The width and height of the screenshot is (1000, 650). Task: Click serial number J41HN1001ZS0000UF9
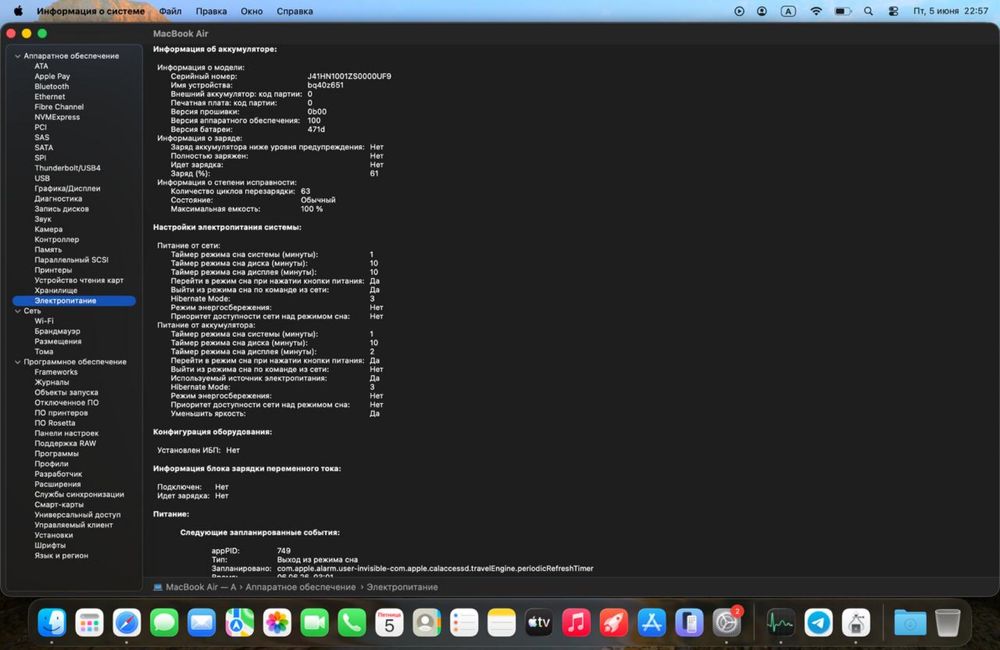click(x=349, y=76)
